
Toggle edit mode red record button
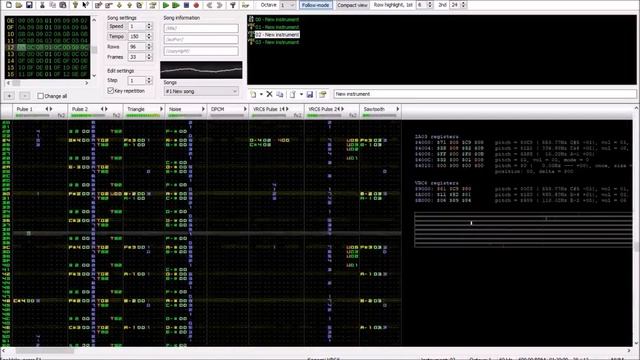point(196,5)
